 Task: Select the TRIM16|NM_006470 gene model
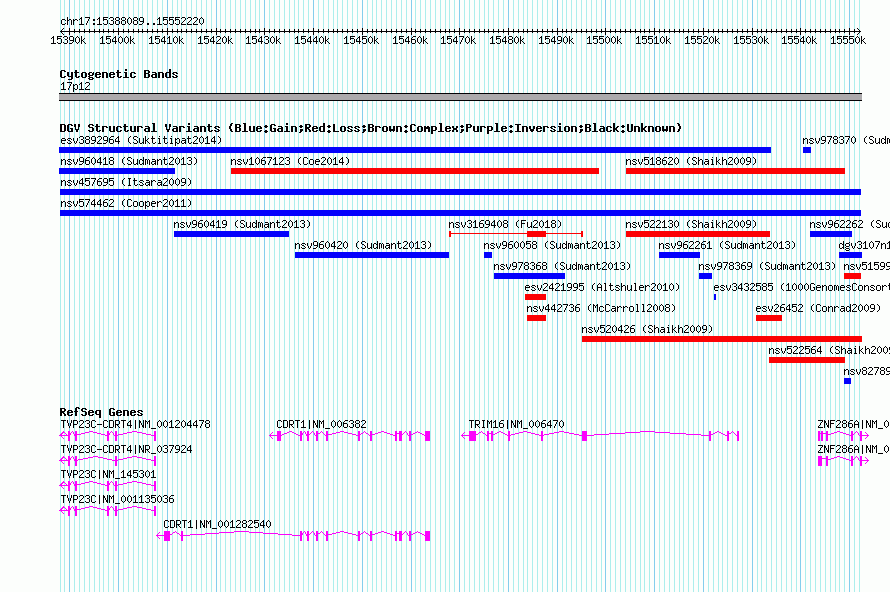point(600,436)
